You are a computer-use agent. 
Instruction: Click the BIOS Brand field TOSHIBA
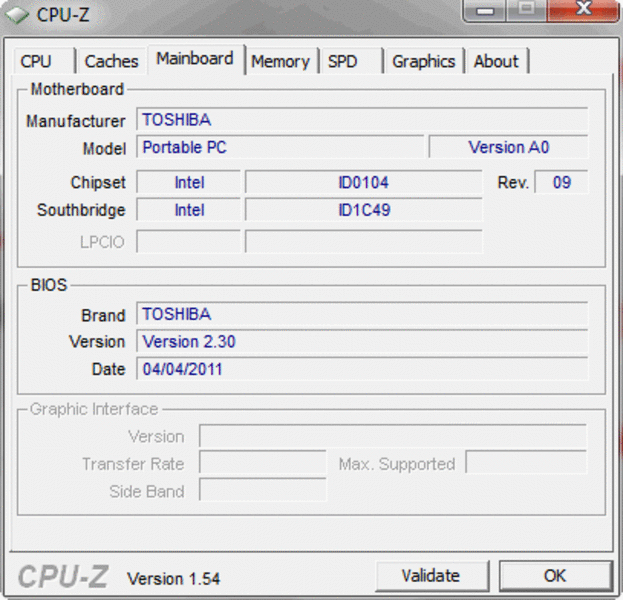click(362, 314)
